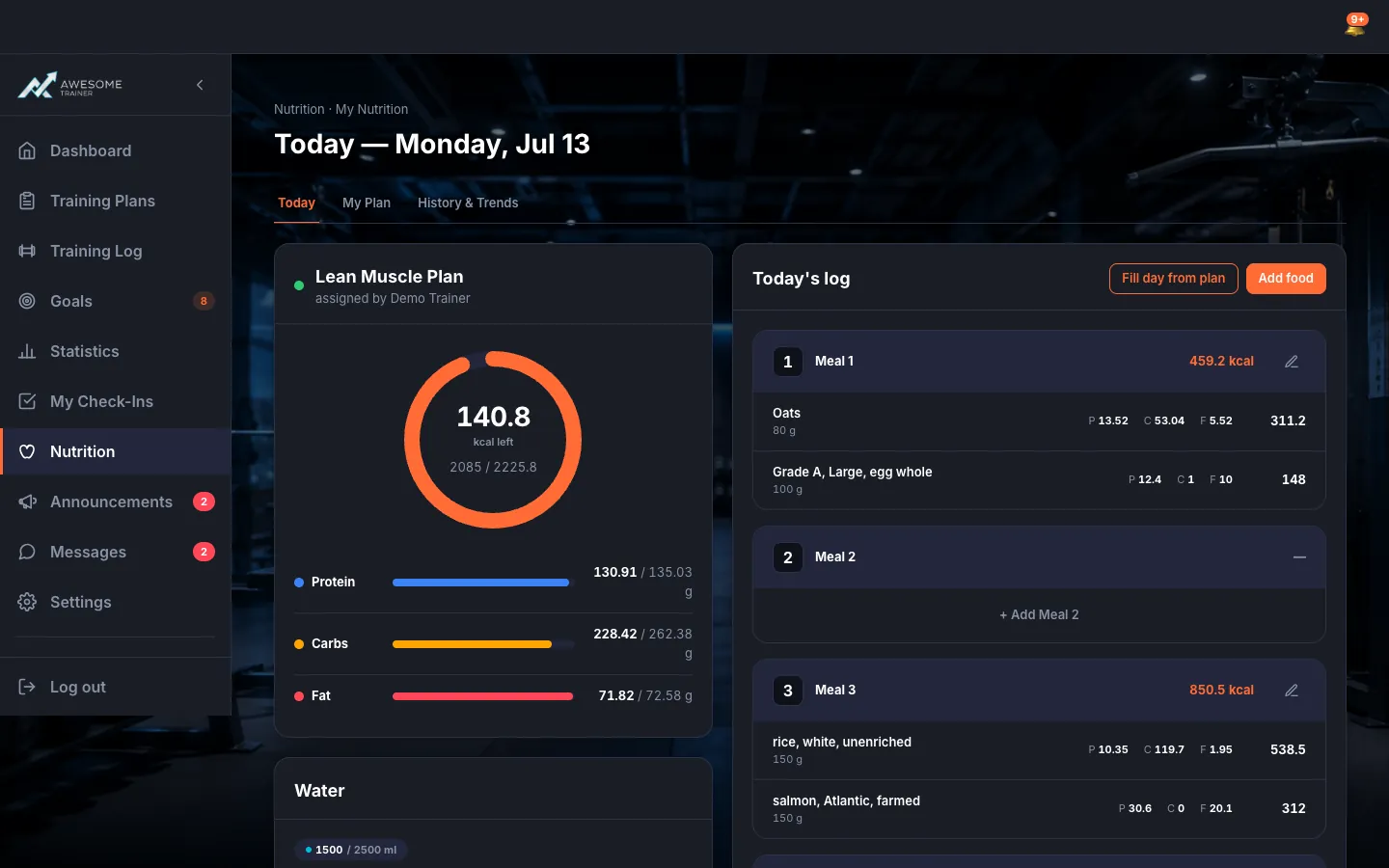1389x868 pixels.
Task: Click the 459.2 kcal Meal 1 total
Action: coord(1221,361)
